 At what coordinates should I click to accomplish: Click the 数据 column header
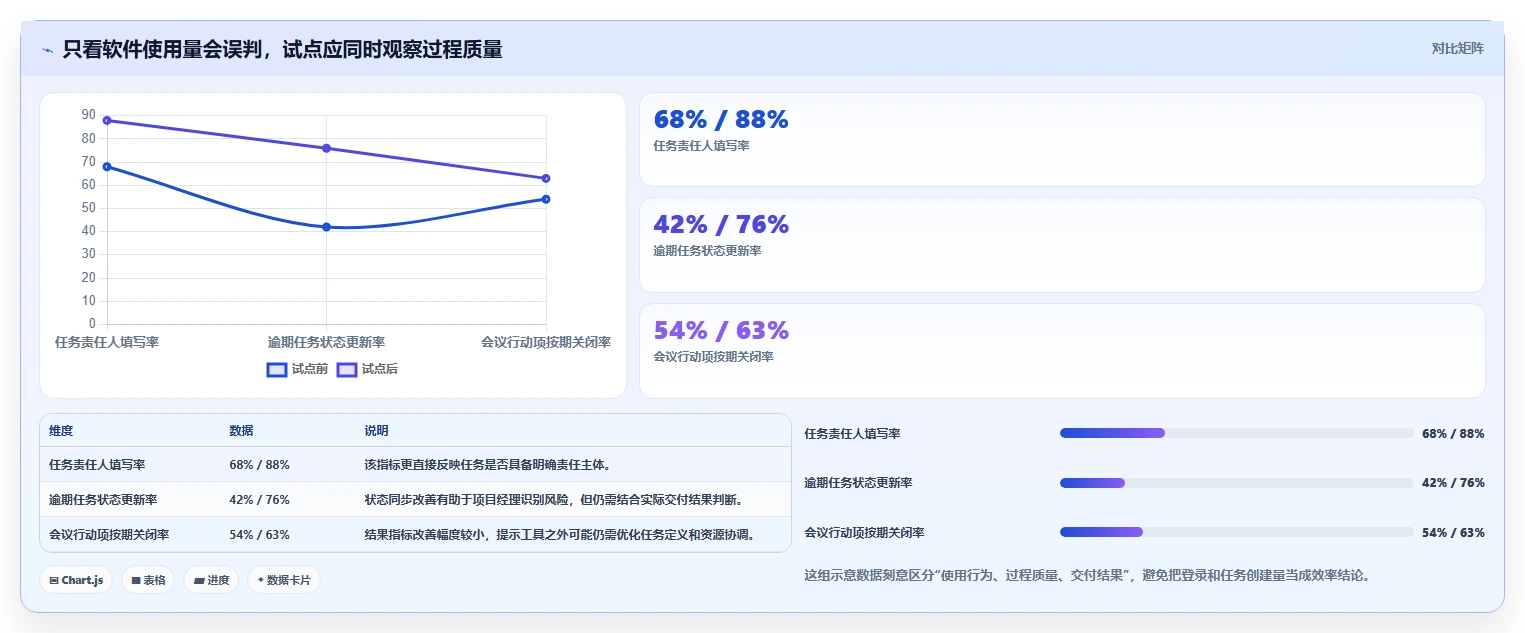[241, 431]
